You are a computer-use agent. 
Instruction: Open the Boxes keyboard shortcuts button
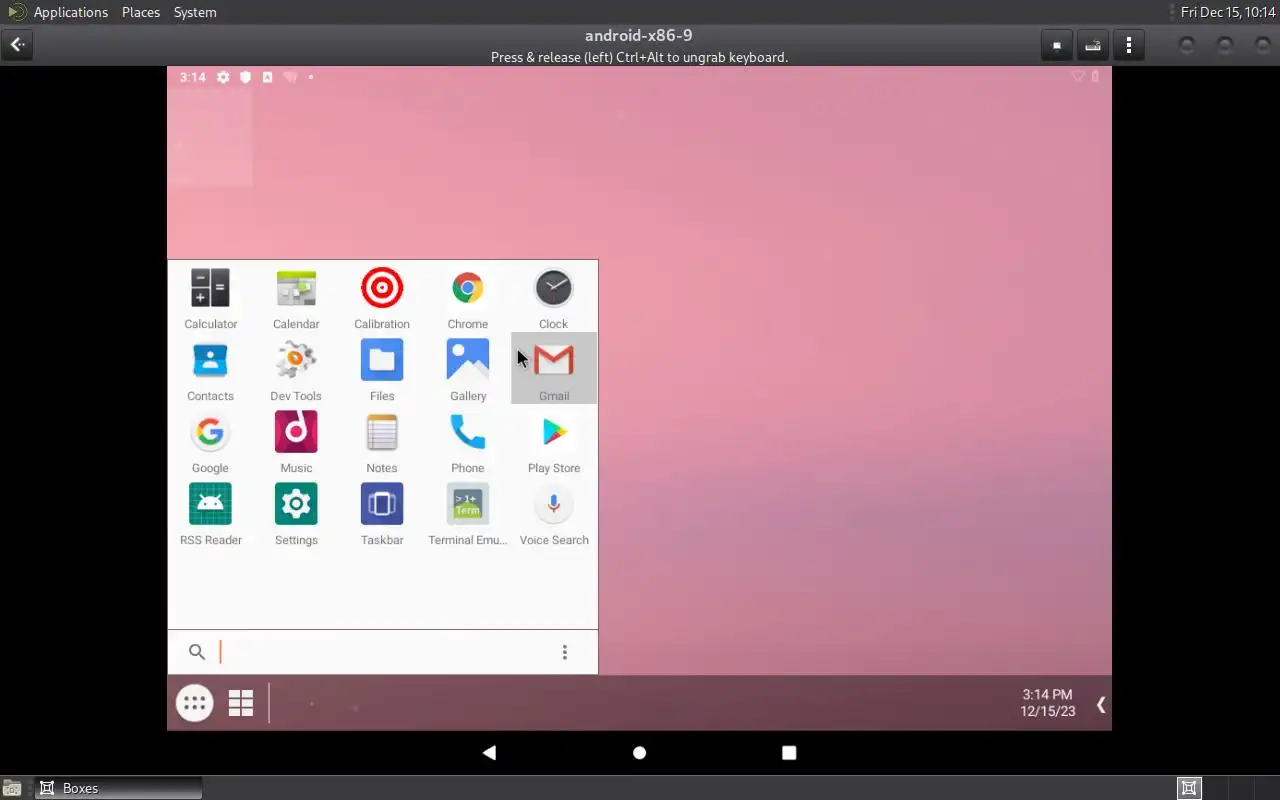1093,45
